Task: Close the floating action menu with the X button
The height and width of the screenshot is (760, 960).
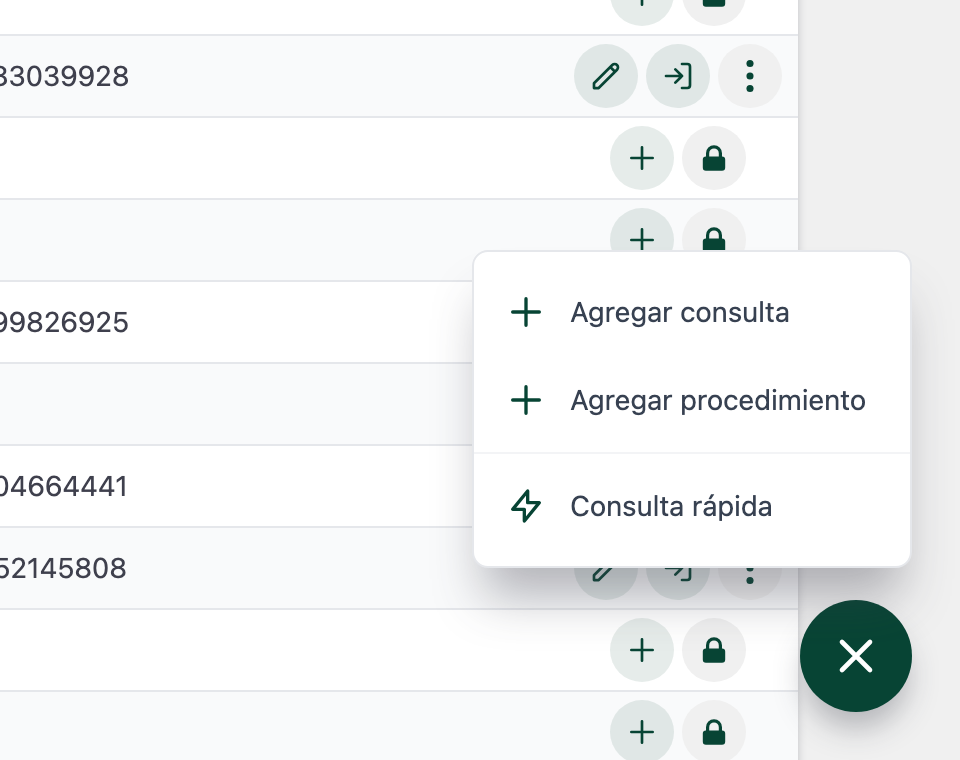Action: pos(855,656)
